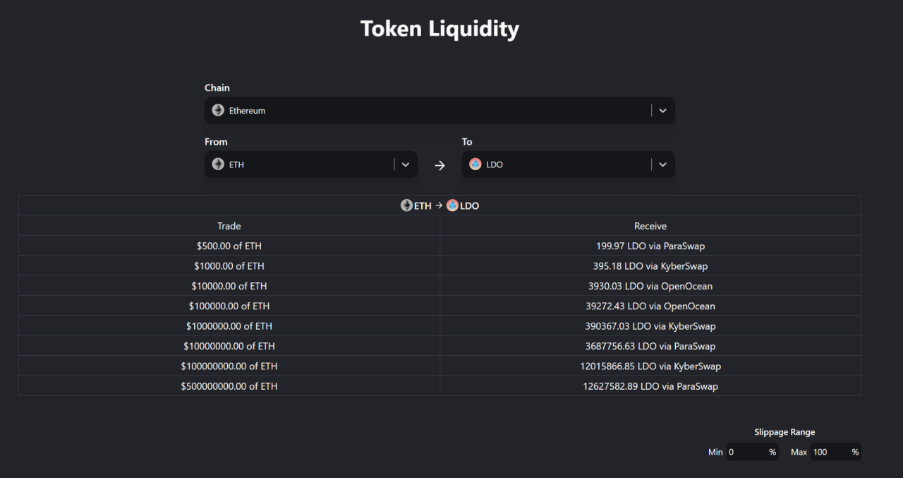Select the Ethereum chain combo box

tap(439, 111)
